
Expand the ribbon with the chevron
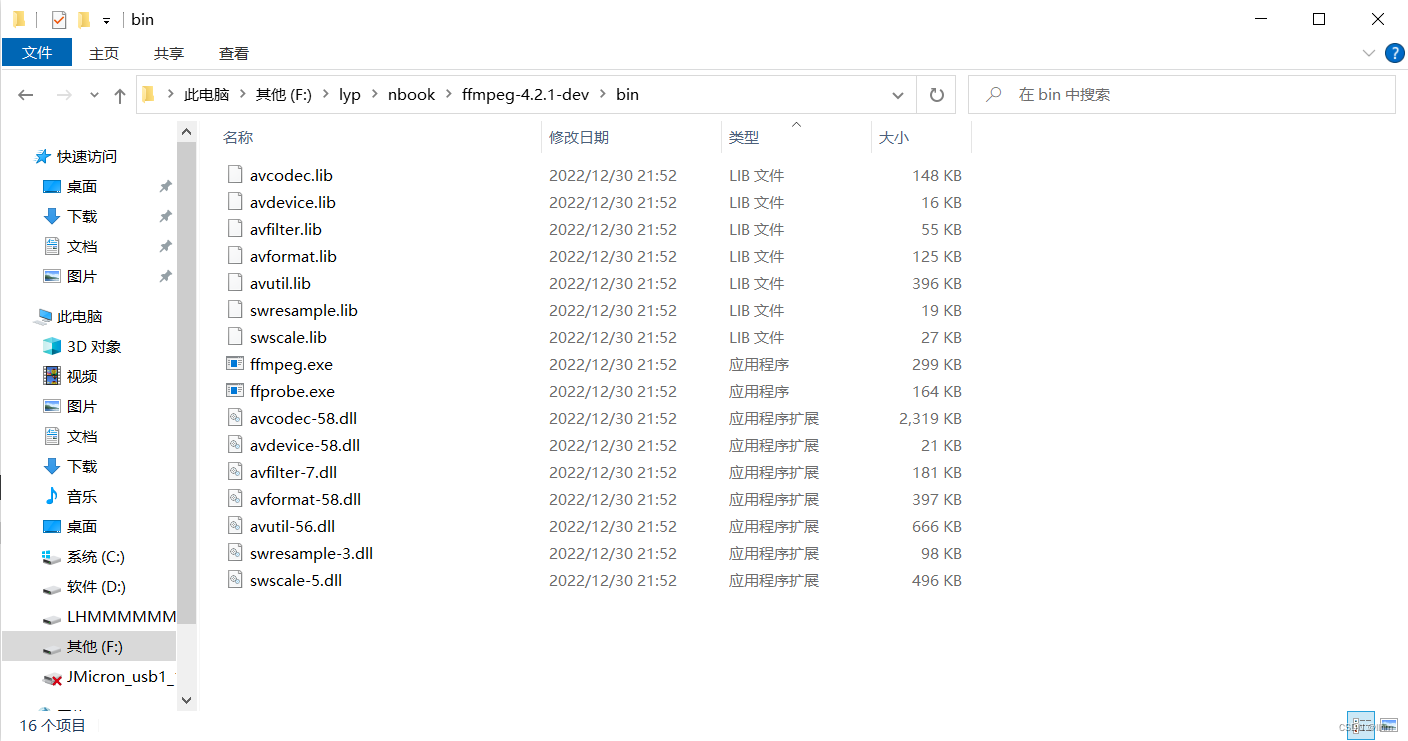tap(1369, 53)
